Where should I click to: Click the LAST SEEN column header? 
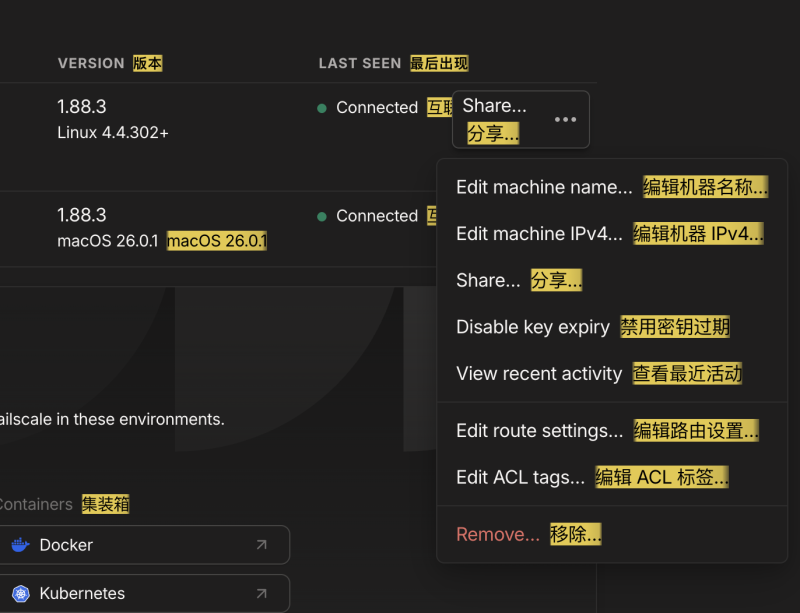(x=360, y=63)
